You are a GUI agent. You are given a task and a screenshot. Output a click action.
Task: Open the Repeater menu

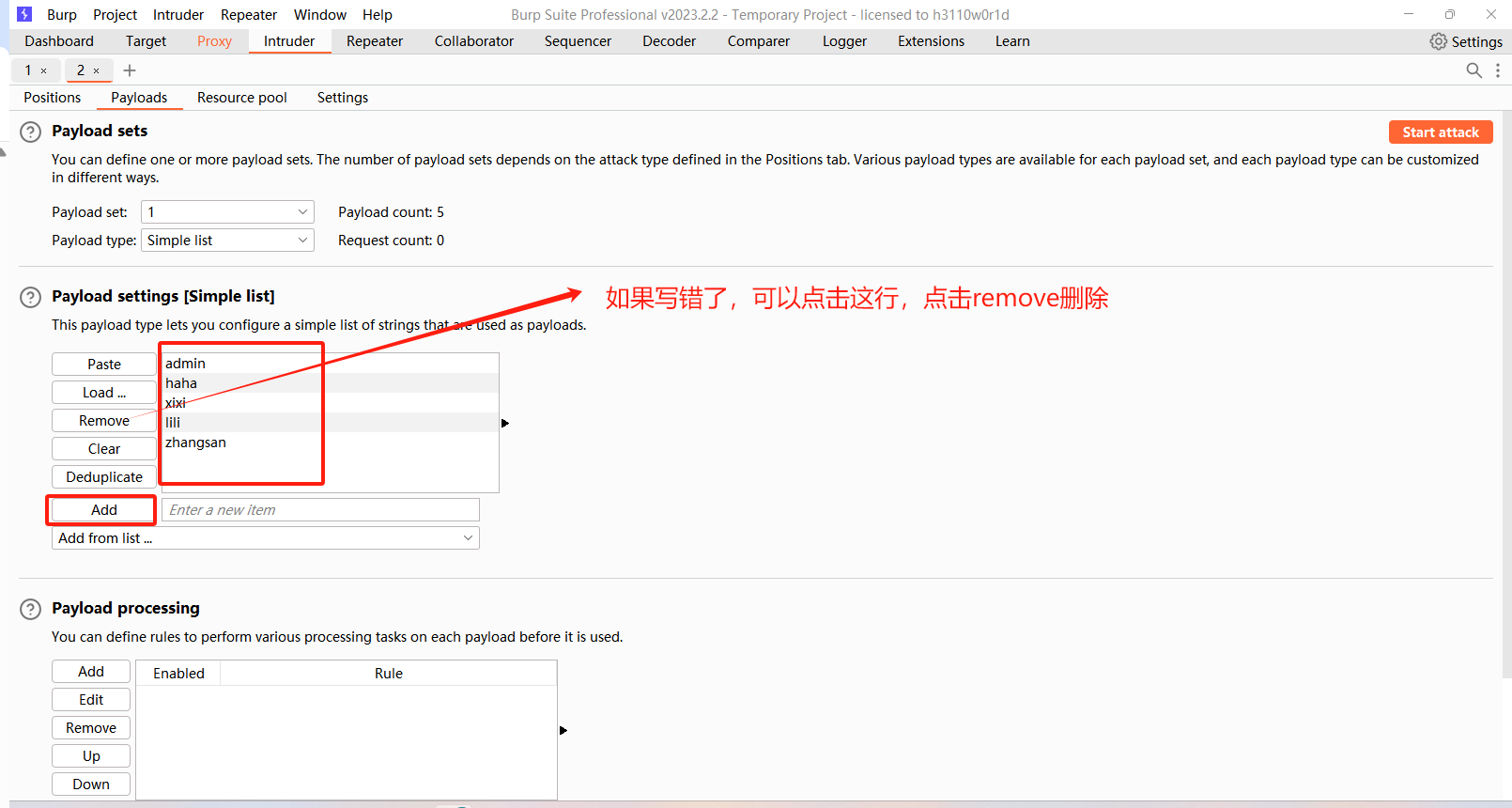pos(249,15)
